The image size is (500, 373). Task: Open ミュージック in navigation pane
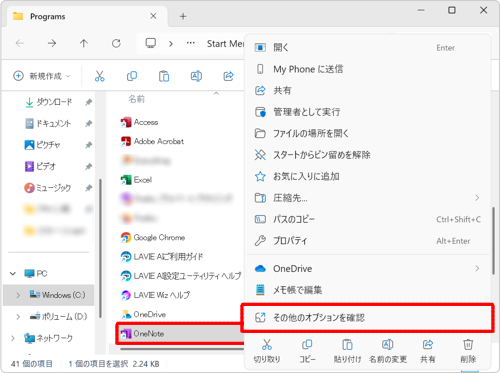[49, 188]
